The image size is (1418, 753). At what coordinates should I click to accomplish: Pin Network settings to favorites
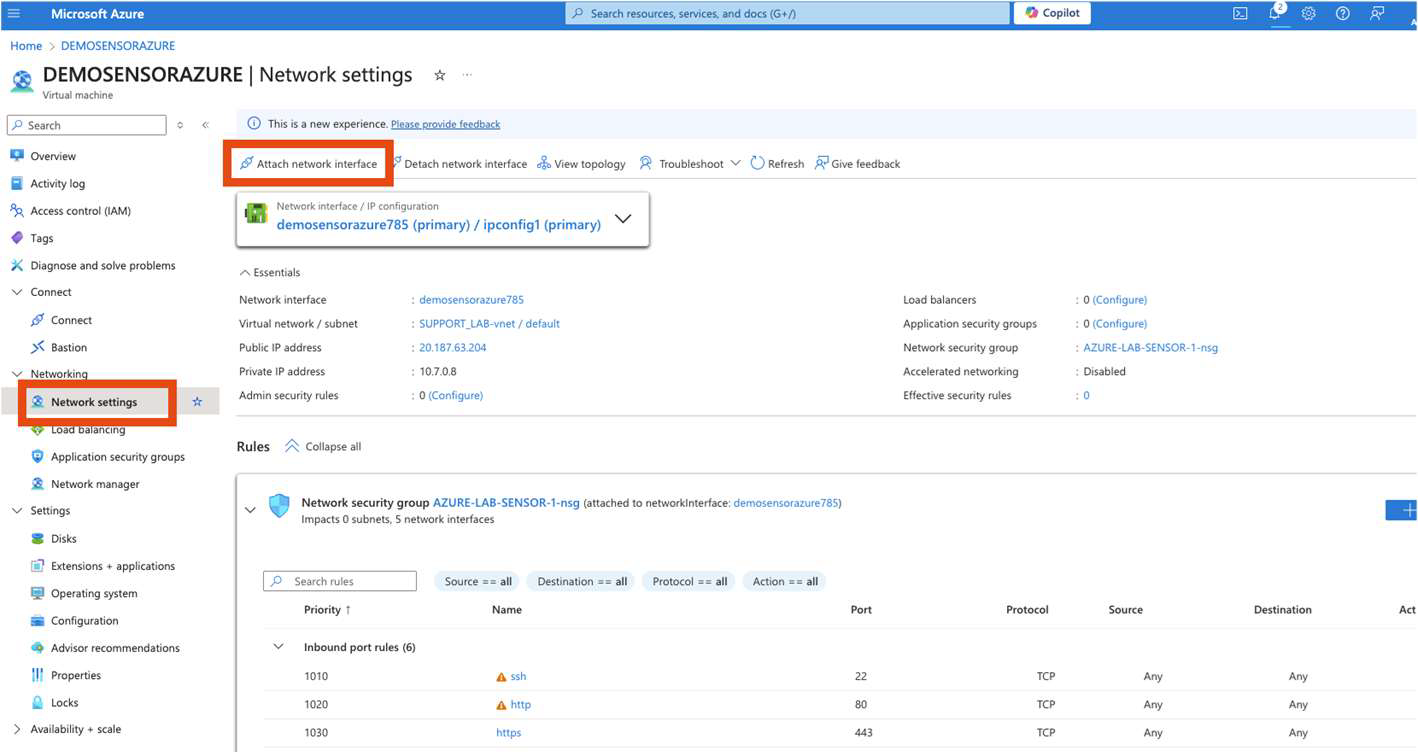click(197, 401)
